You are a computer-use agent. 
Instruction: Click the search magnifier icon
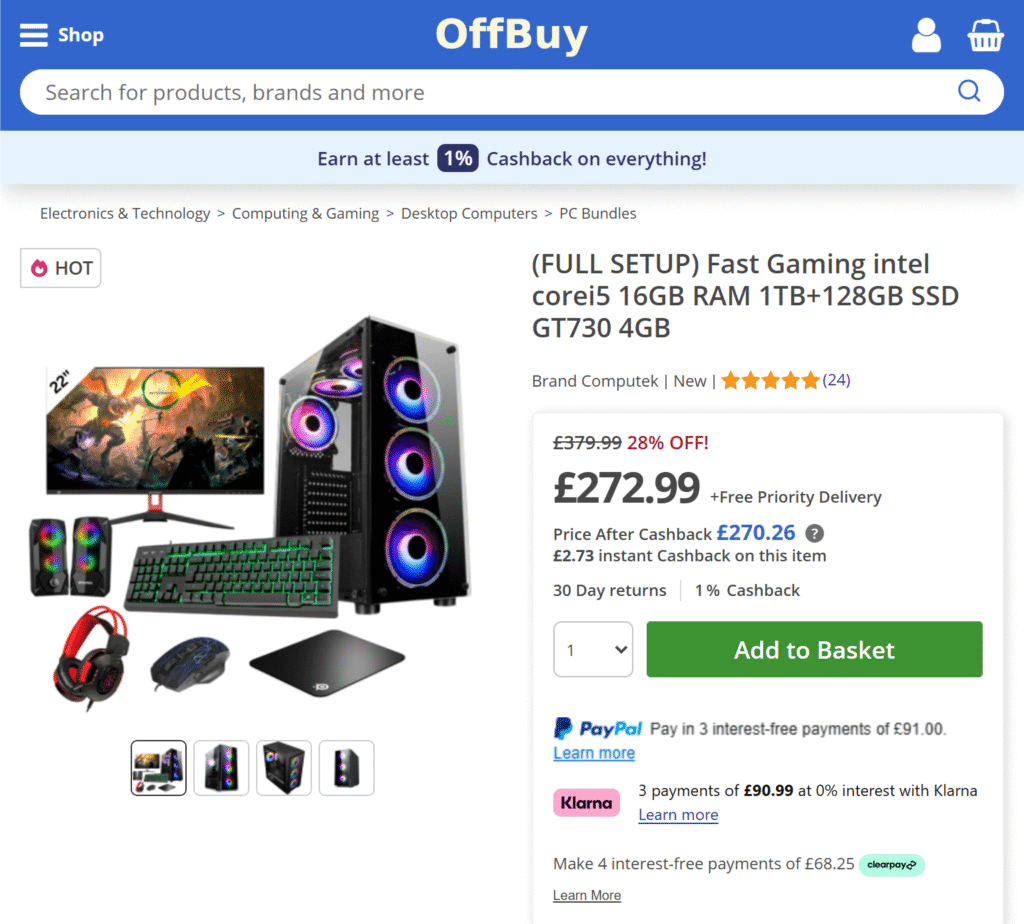click(969, 92)
